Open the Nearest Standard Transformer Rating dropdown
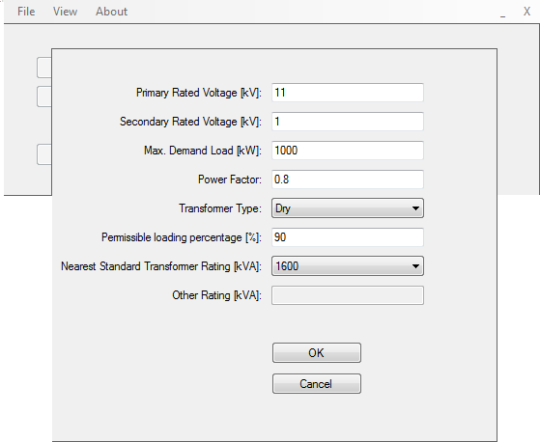 (x=347, y=266)
